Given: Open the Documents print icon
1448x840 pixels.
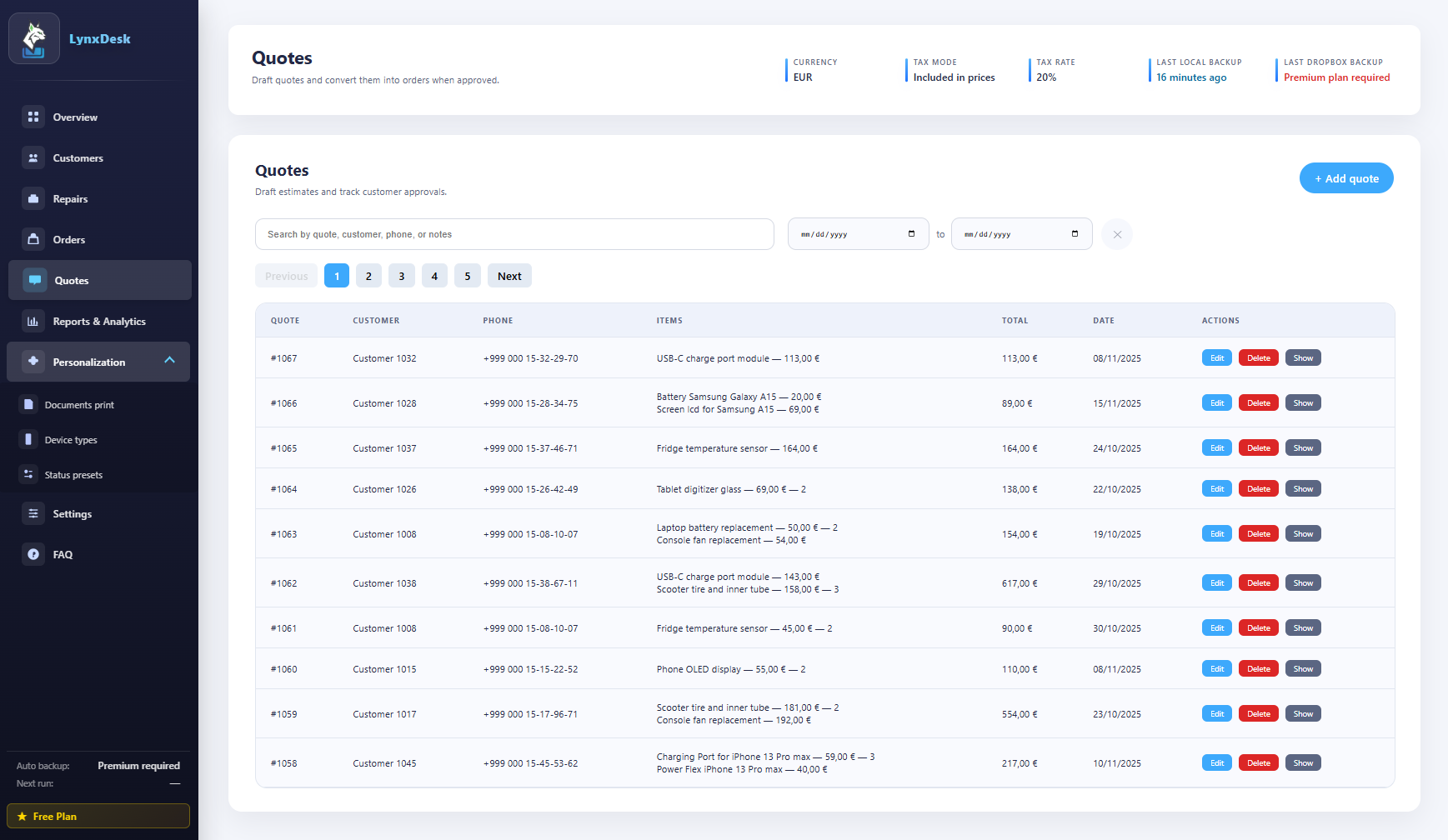Looking at the screenshot, I should tap(28, 404).
